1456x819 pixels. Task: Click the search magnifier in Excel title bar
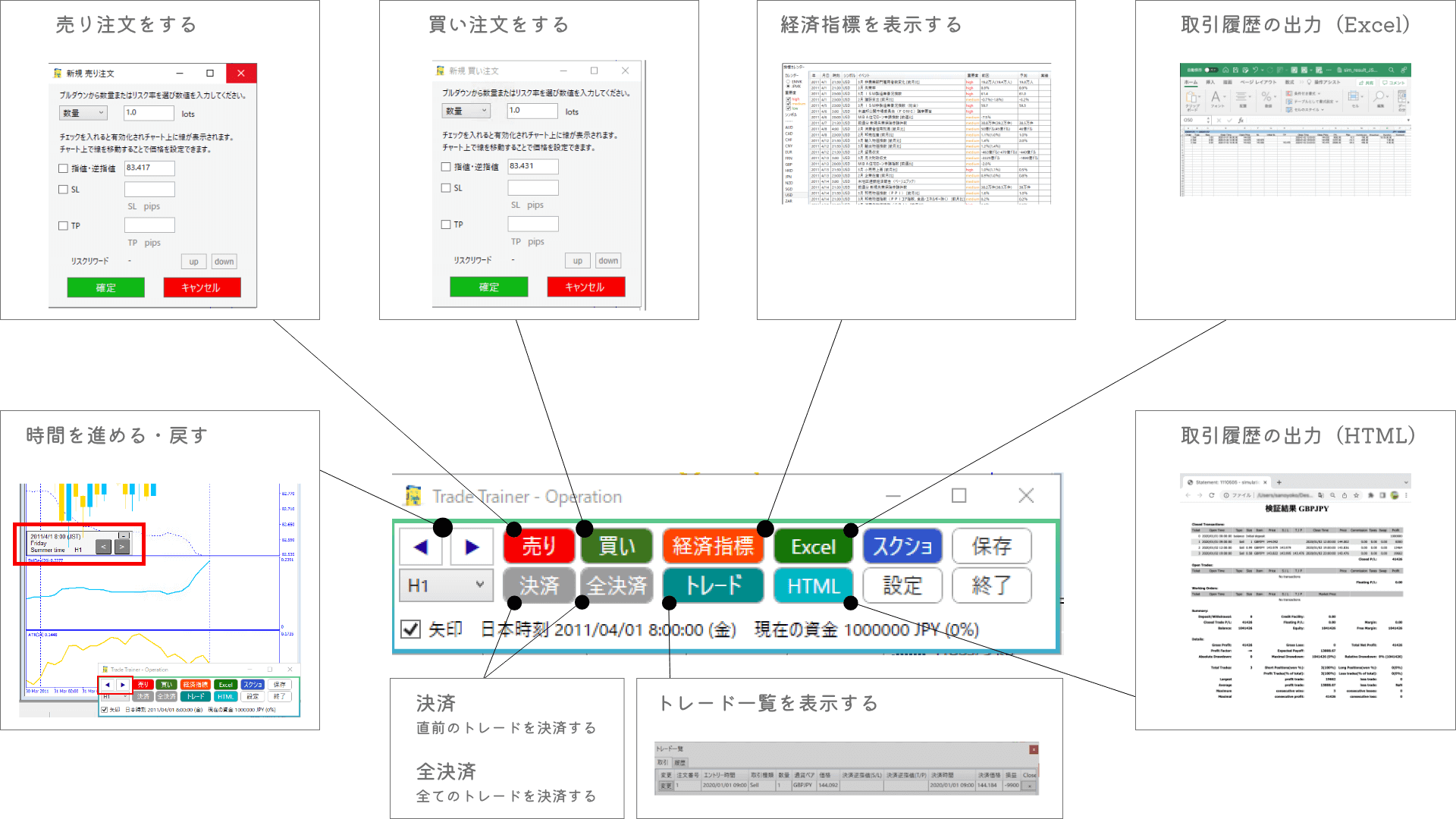(1392, 70)
